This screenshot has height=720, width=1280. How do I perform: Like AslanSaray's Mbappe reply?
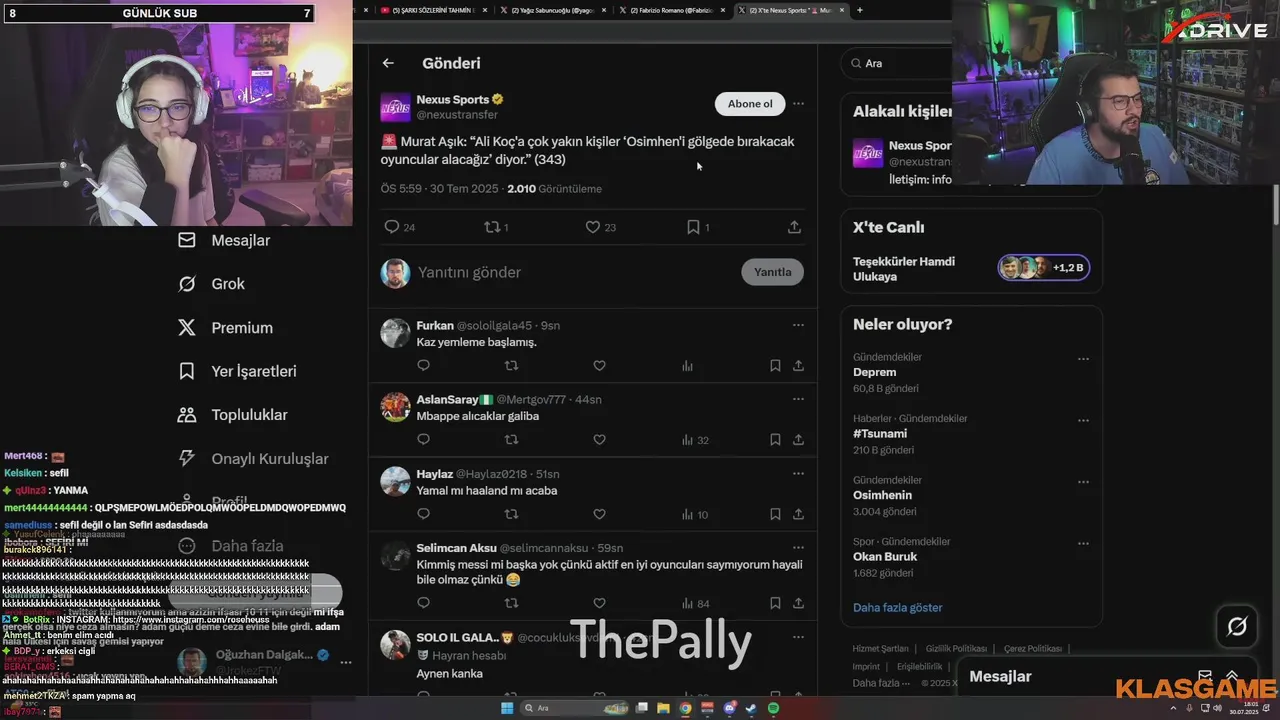click(599, 440)
